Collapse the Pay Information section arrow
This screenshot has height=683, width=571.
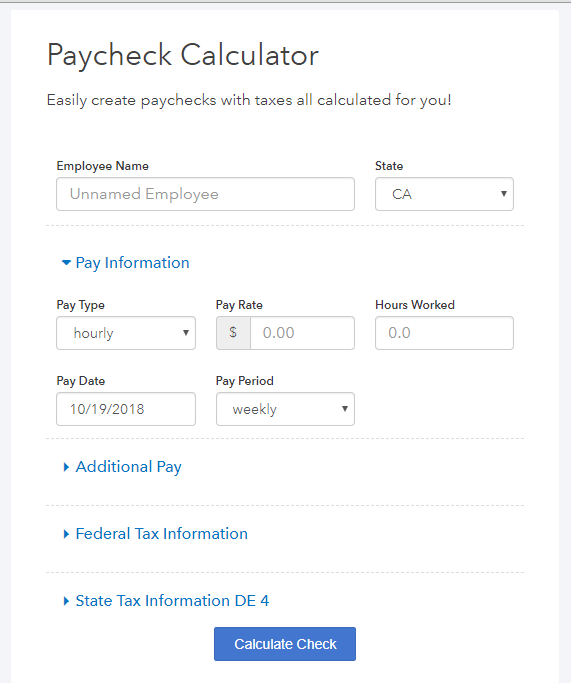(66, 262)
